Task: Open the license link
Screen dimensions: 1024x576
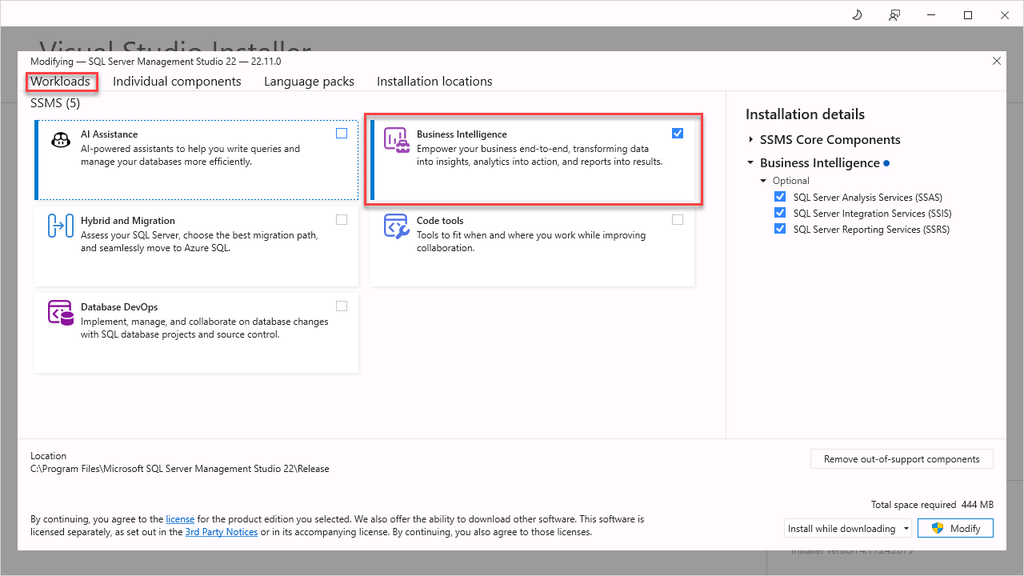Action: [x=180, y=519]
